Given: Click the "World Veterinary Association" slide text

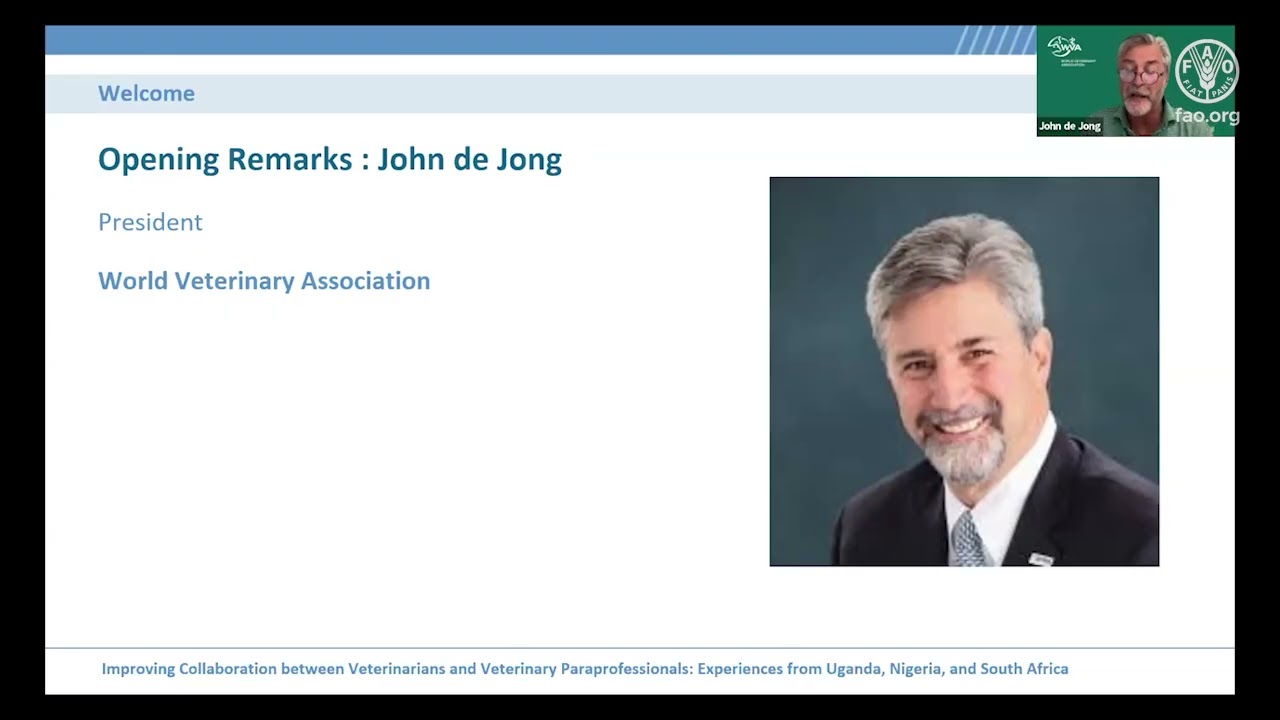Looking at the screenshot, I should click(264, 281).
